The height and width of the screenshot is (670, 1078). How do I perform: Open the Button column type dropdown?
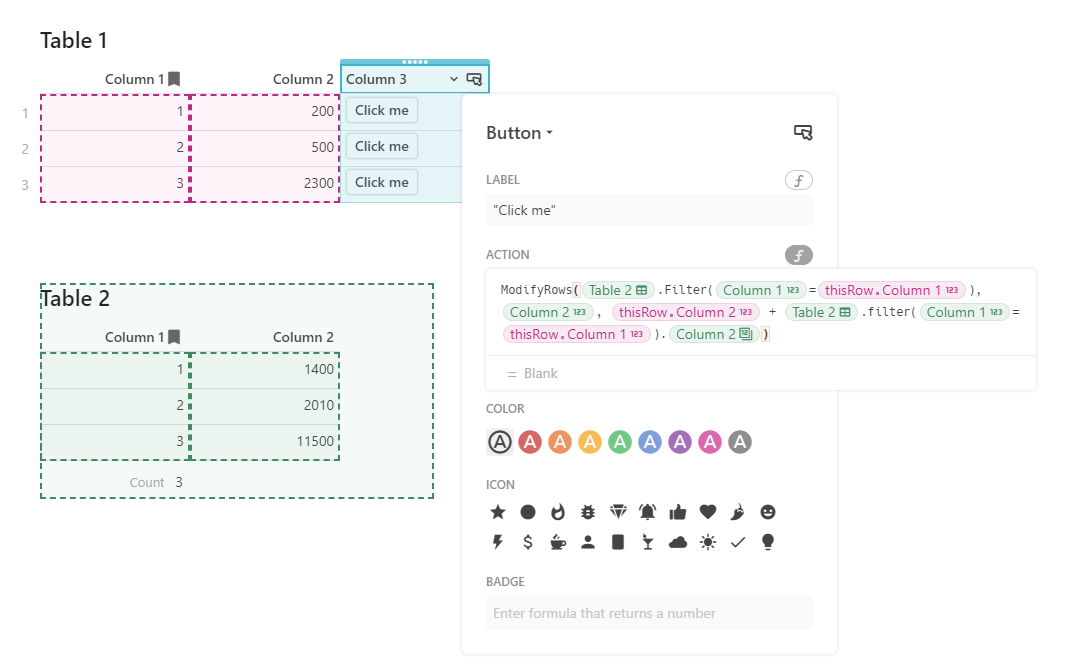[519, 133]
